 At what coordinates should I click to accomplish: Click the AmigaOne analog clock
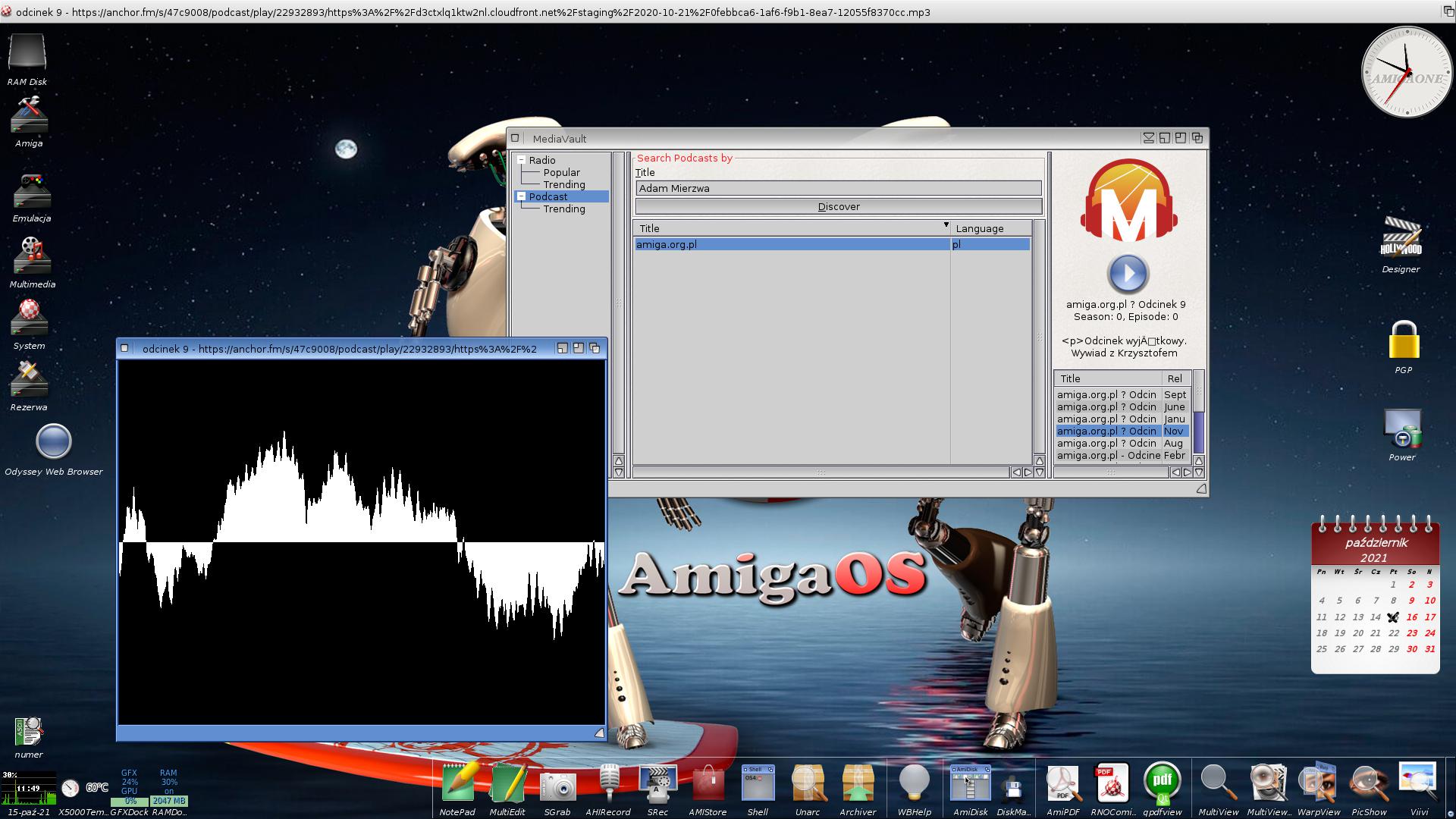1407,72
